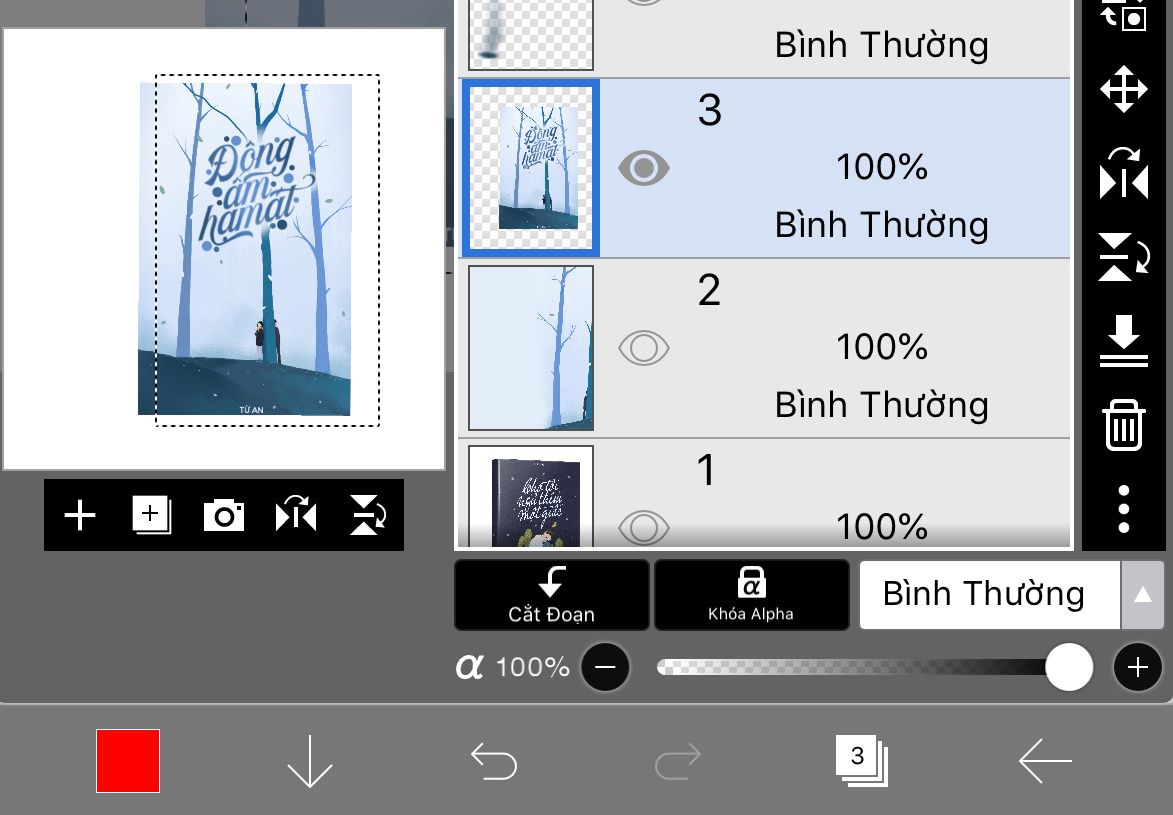Hide layer 3 using eye icon

[x=643, y=168]
